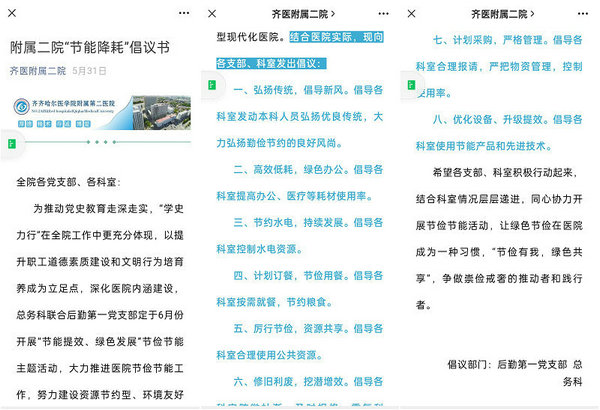Open the more options menu in left panel
The width and height of the screenshot is (600, 410).
181,13
